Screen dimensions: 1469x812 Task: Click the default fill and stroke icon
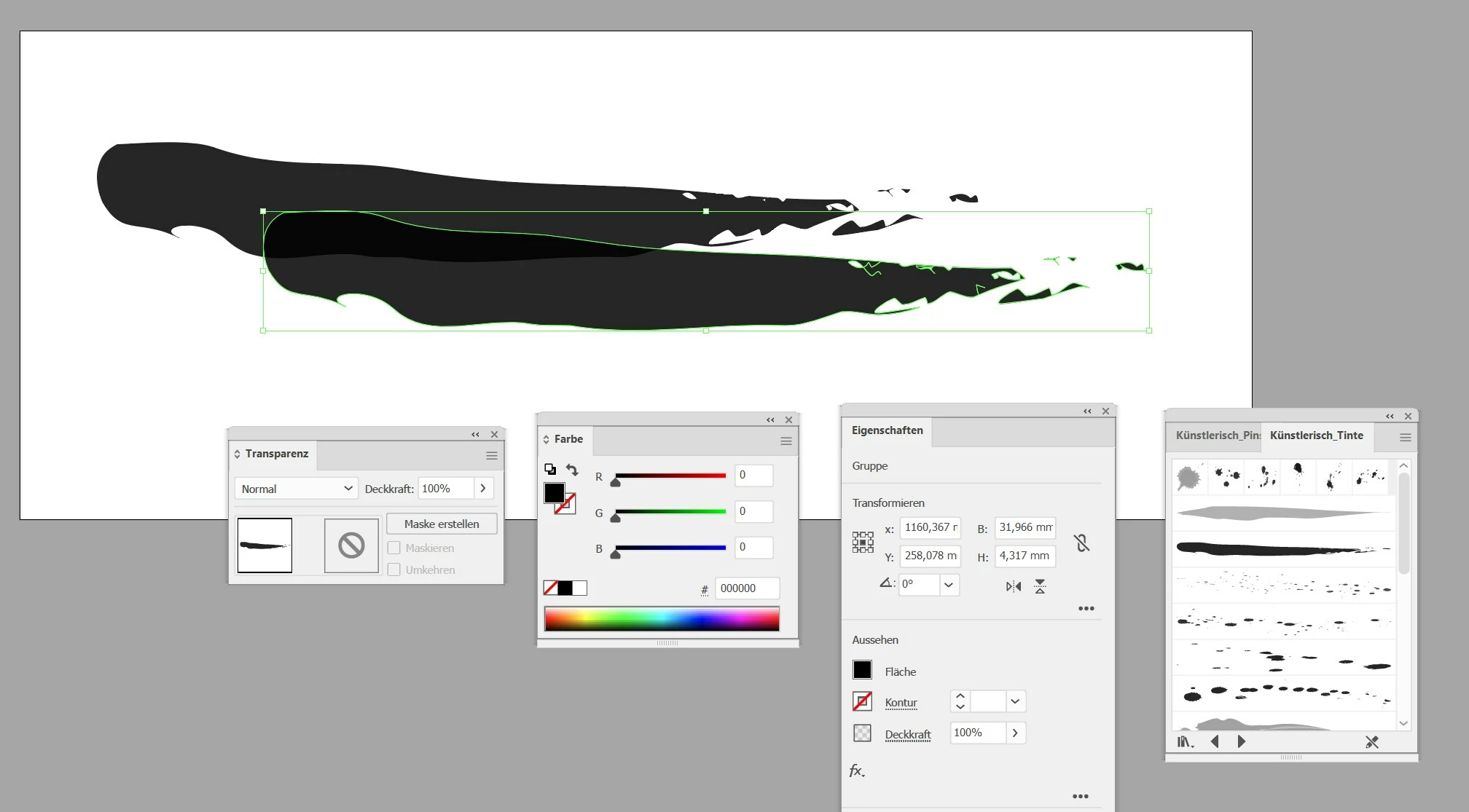click(550, 469)
